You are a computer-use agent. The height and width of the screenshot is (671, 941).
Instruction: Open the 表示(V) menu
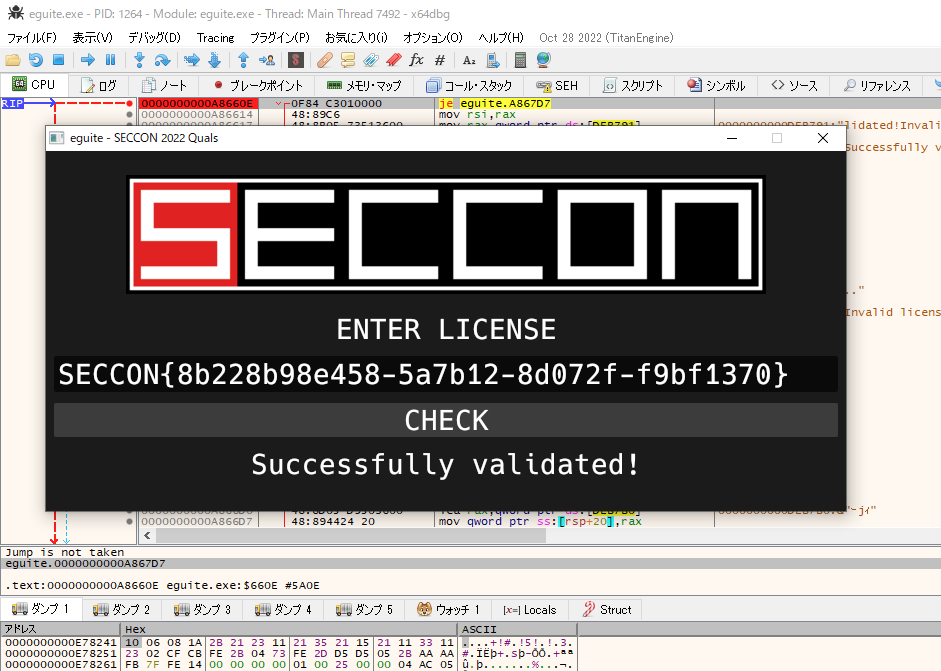pos(92,38)
